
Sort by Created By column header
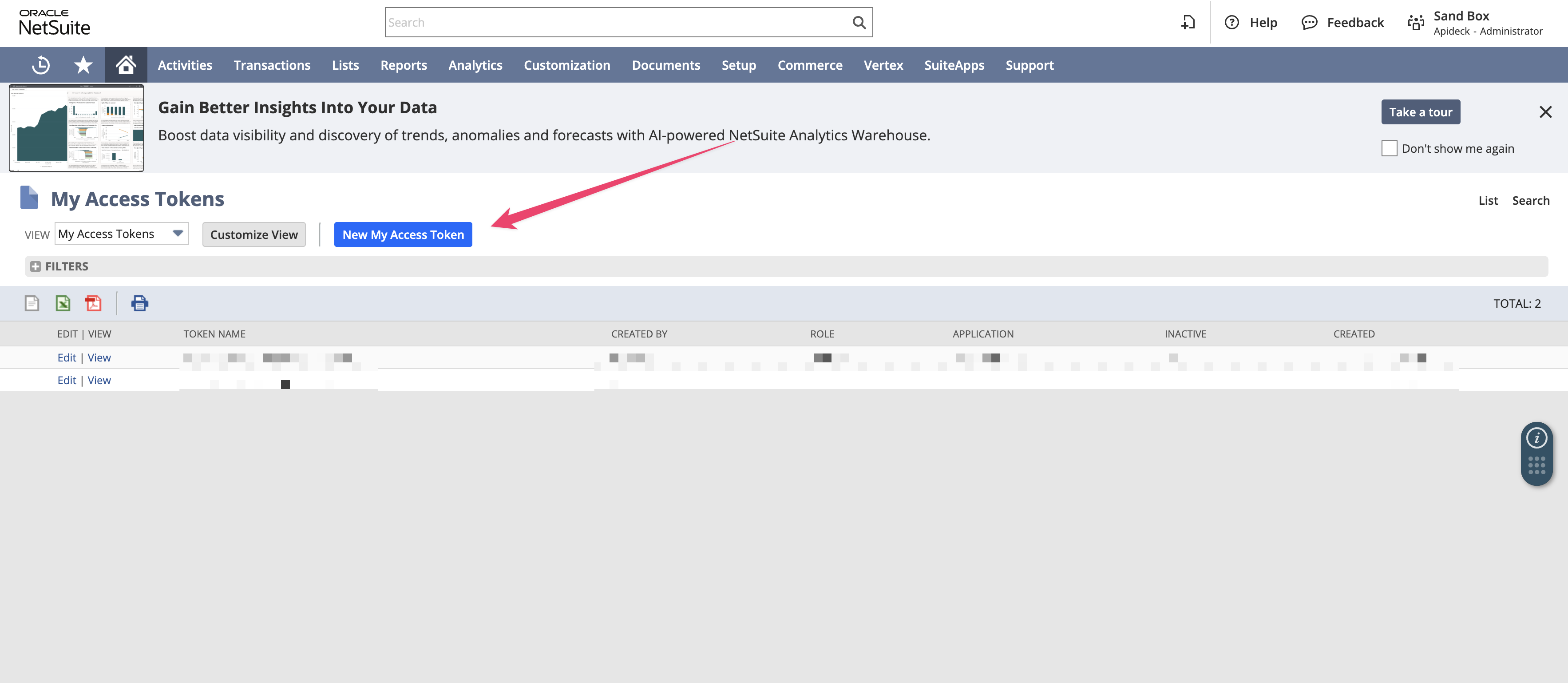pyautogui.click(x=639, y=334)
